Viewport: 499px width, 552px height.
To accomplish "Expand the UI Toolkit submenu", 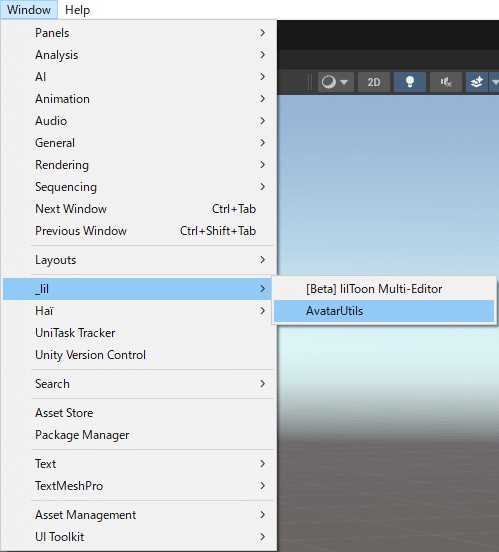I will [x=139, y=537].
